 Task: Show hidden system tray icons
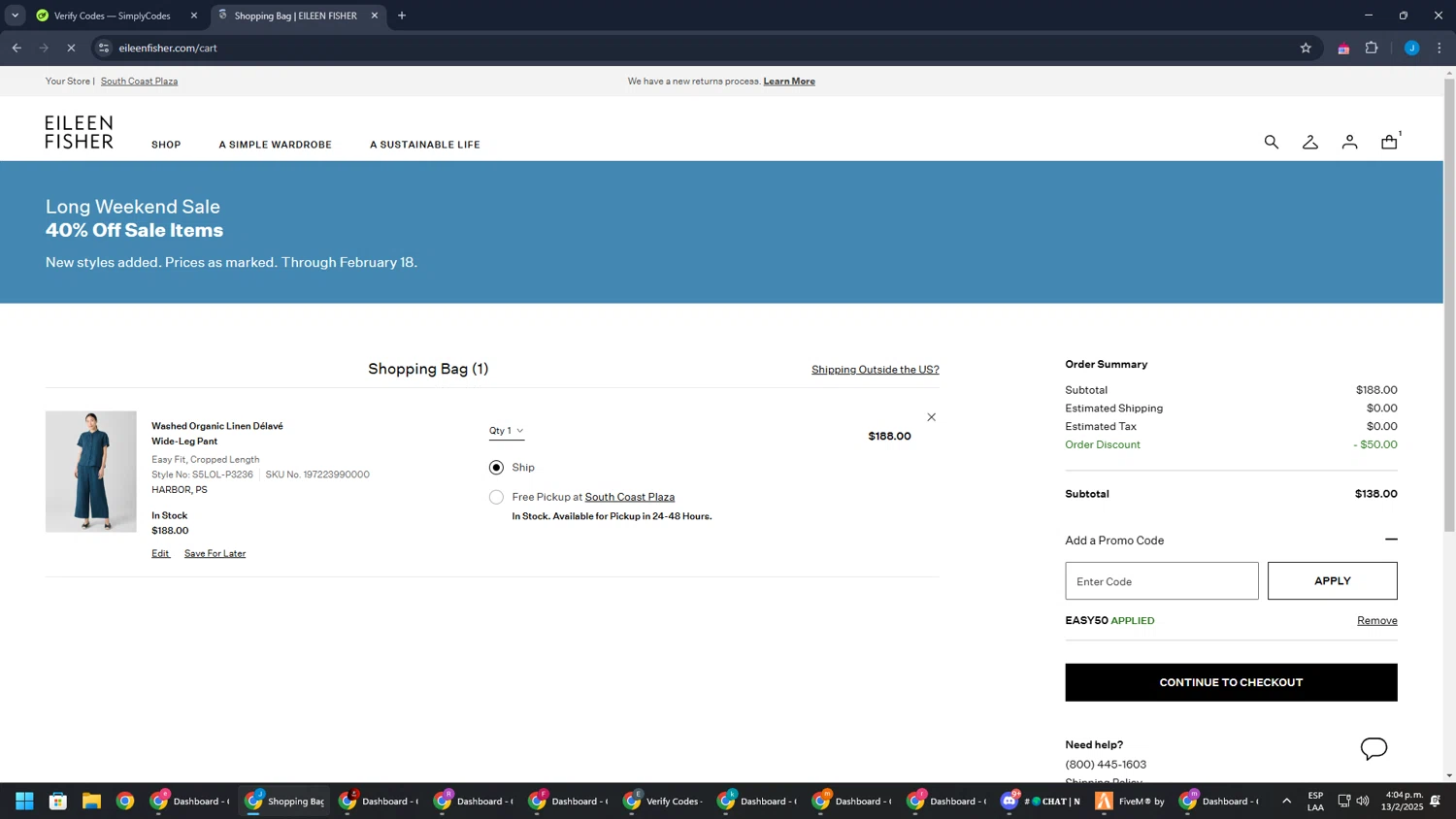click(1286, 801)
